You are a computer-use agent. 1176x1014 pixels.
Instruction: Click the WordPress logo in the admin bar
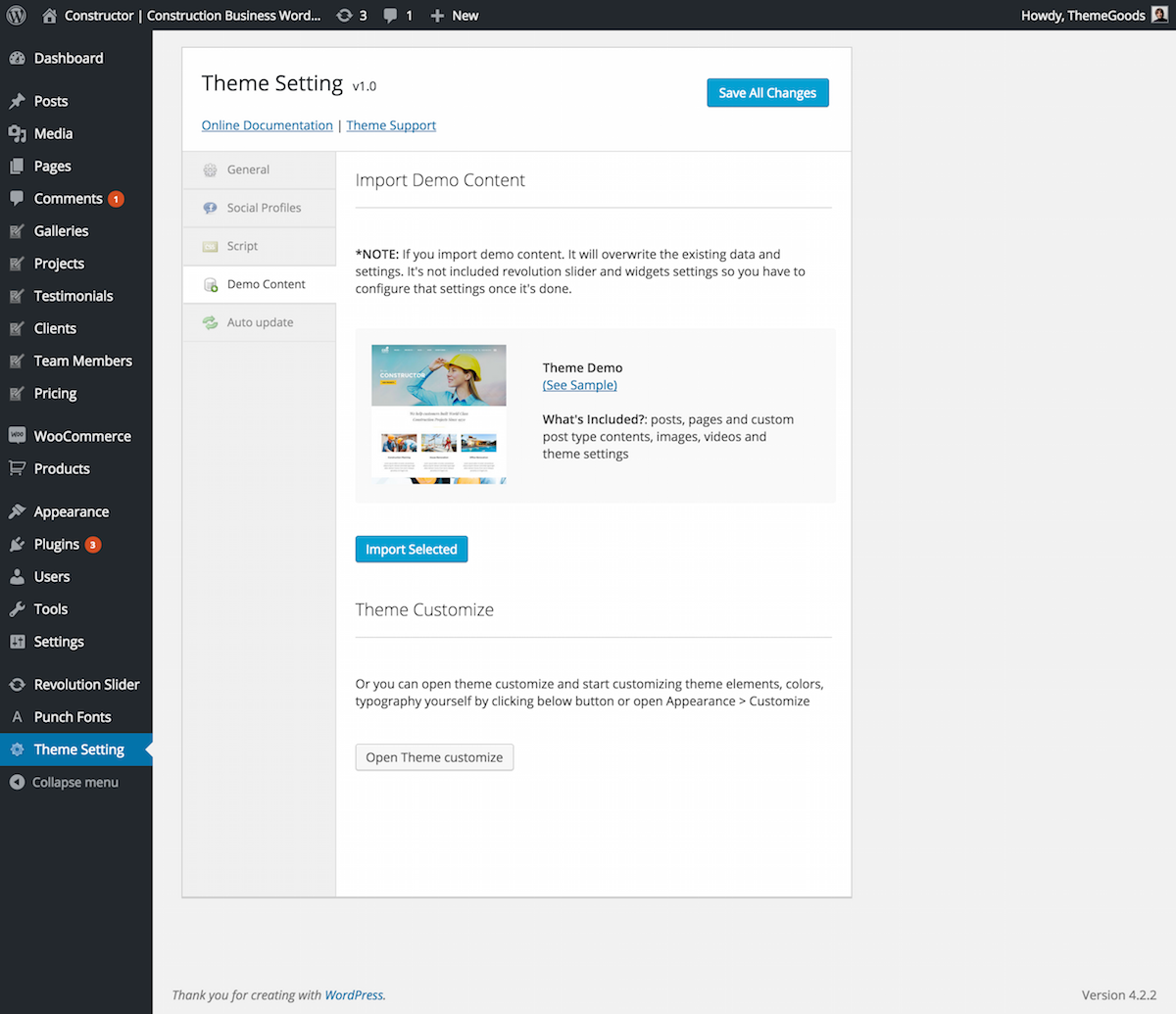[16, 15]
